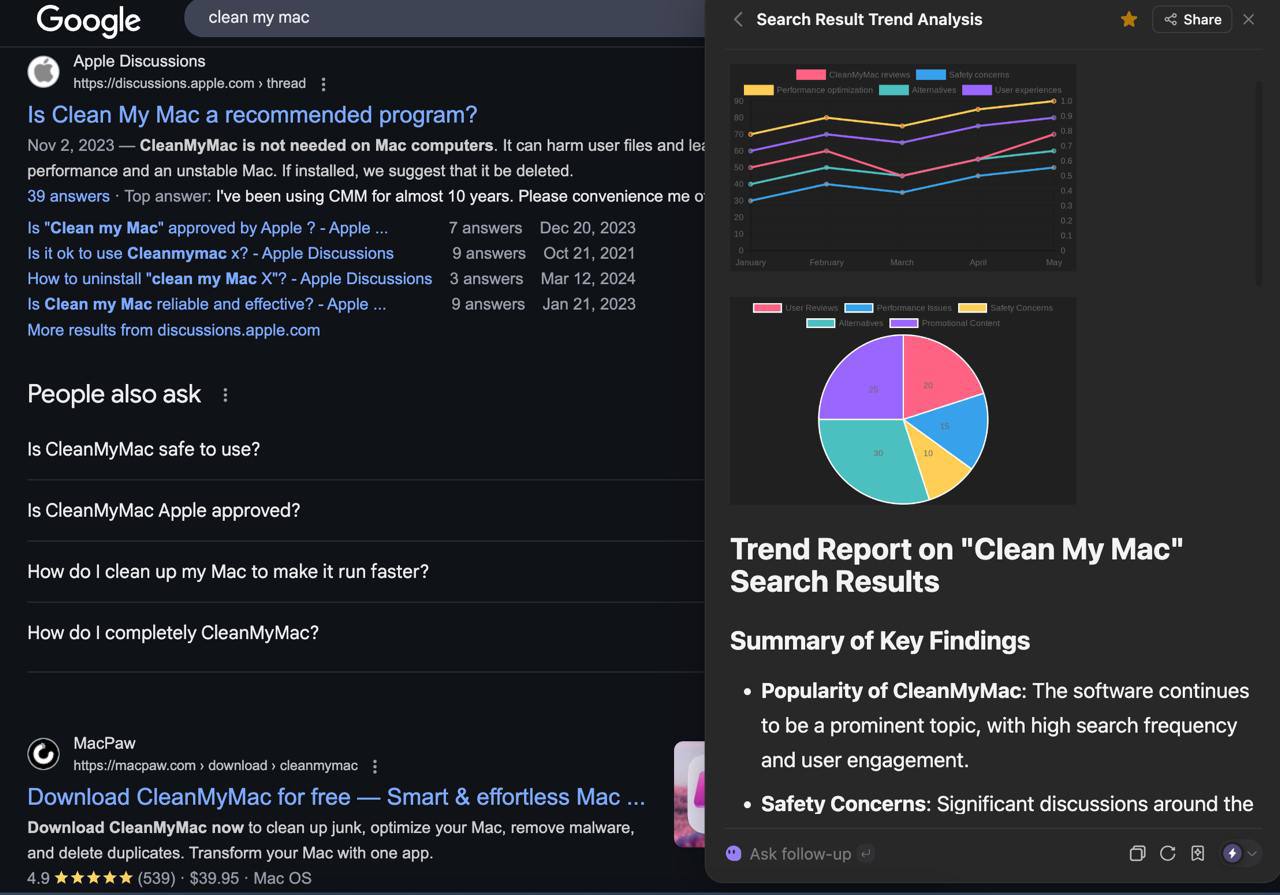Image resolution: width=1280 pixels, height=895 pixels.
Task: Click the date "Mar 12, 2024"
Action: (x=588, y=278)
